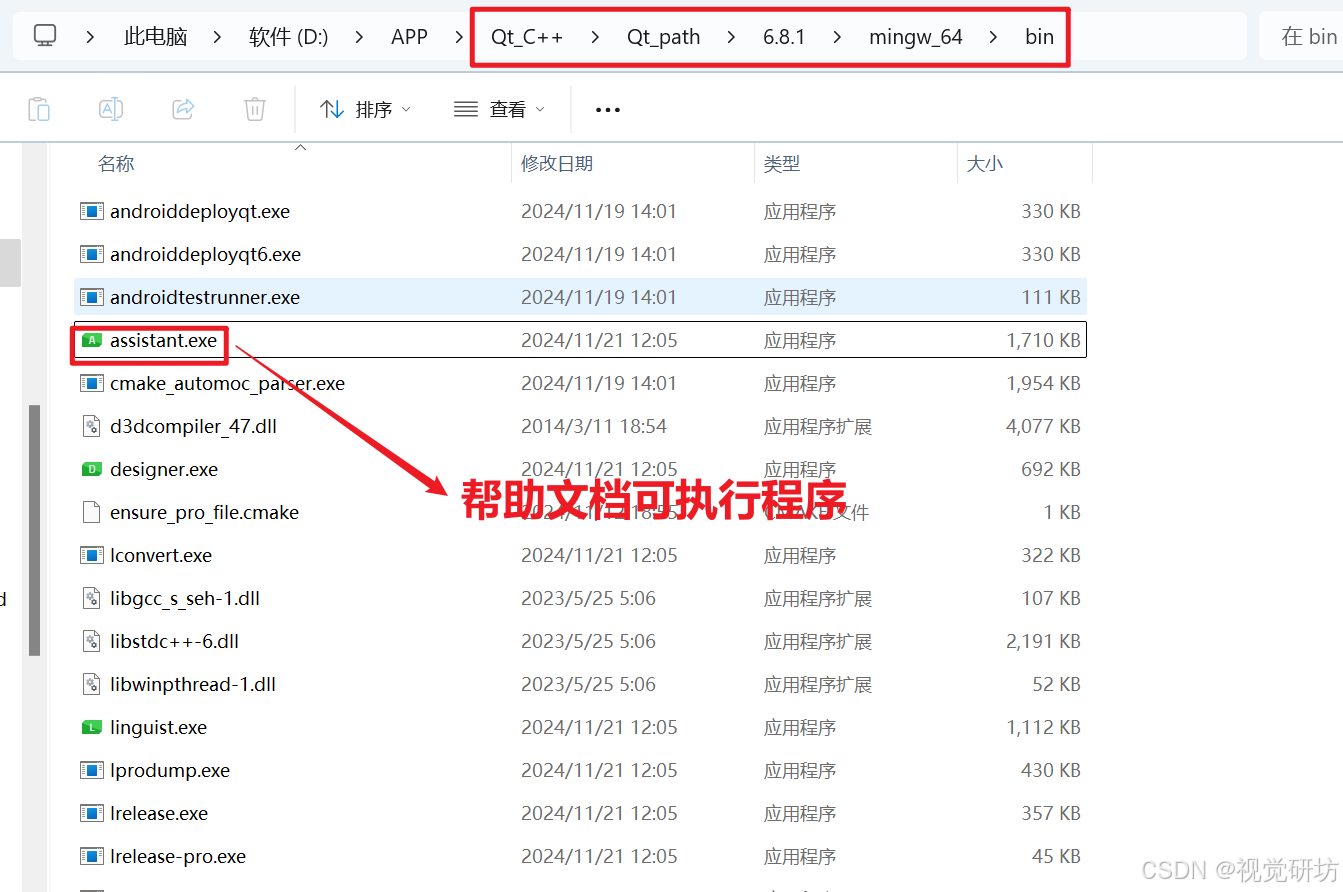This screenshot has width=1343, height=892.
Task: Click the androiddeployqt.exe file icon
Action: tap(92, 211)
